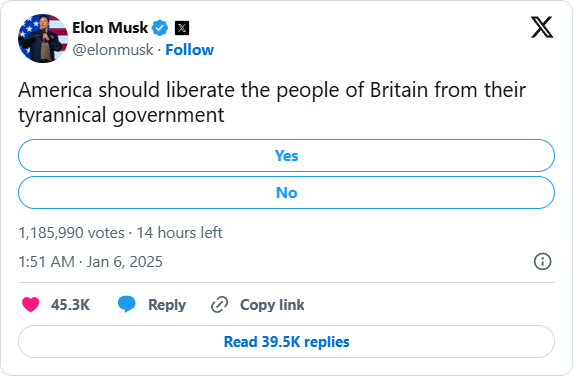The width and height of the screenshot is (573, 376).
Task: Click the Reply label
Action: click(x=167, y=305)
